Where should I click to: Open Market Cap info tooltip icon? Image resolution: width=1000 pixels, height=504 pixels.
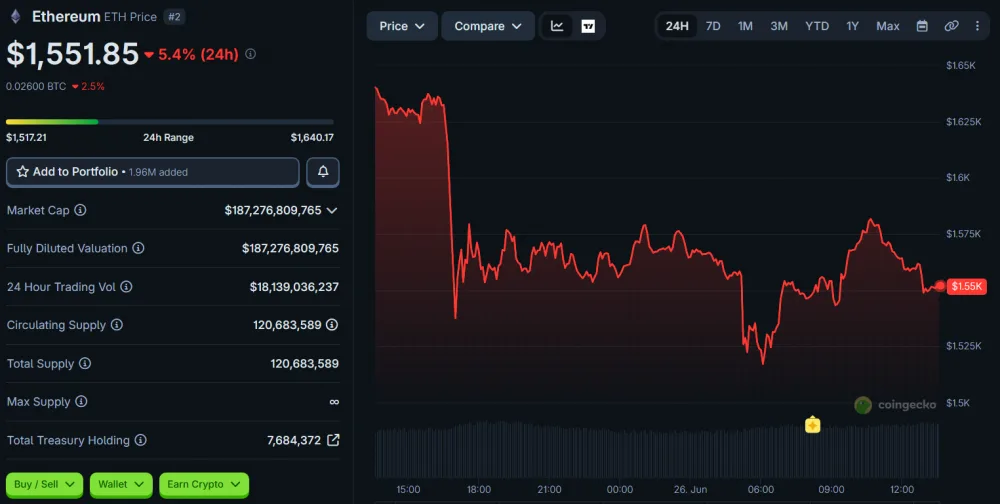tap(80, 210)
